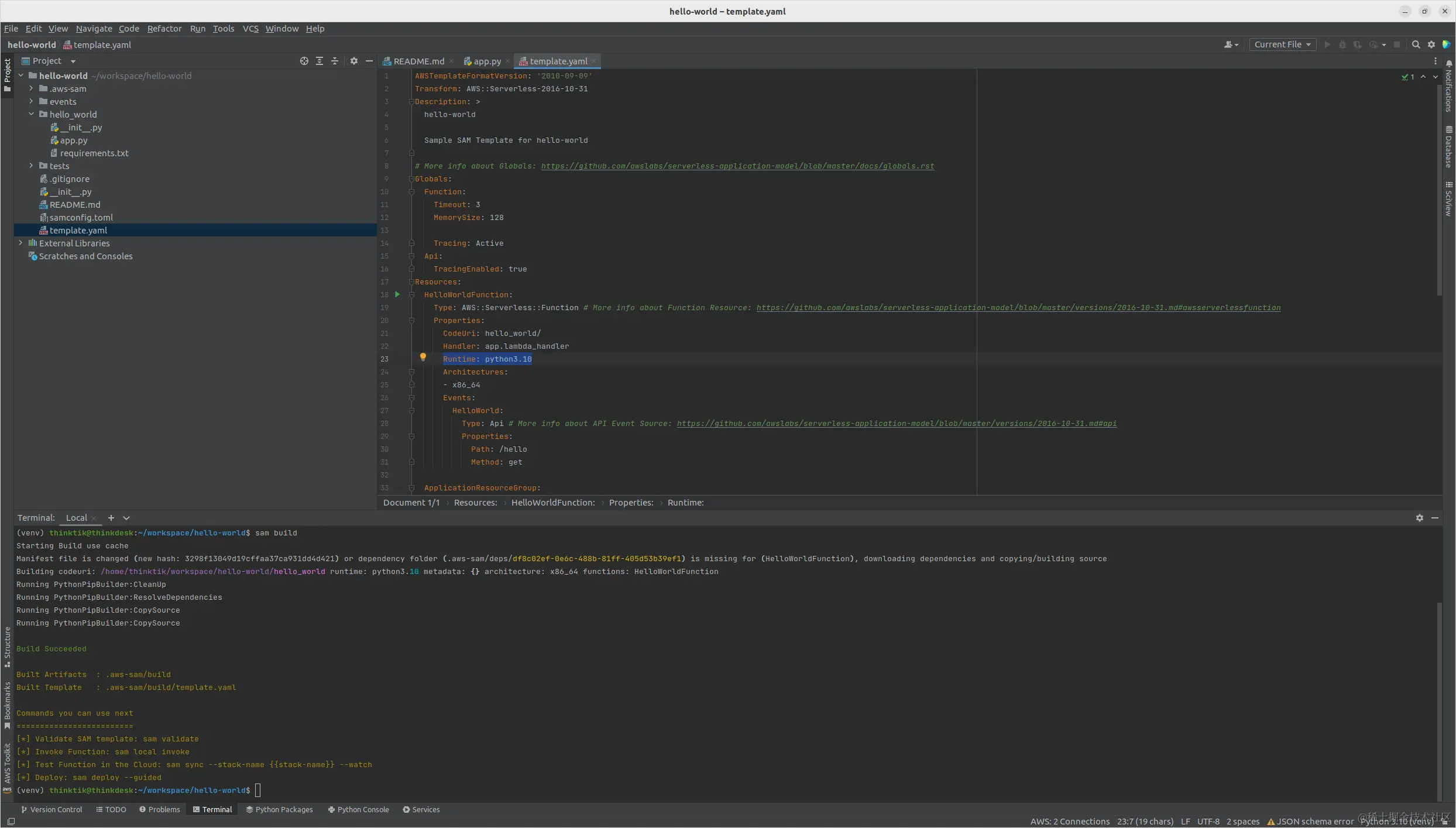Expand the tests folder

(32, 166)
